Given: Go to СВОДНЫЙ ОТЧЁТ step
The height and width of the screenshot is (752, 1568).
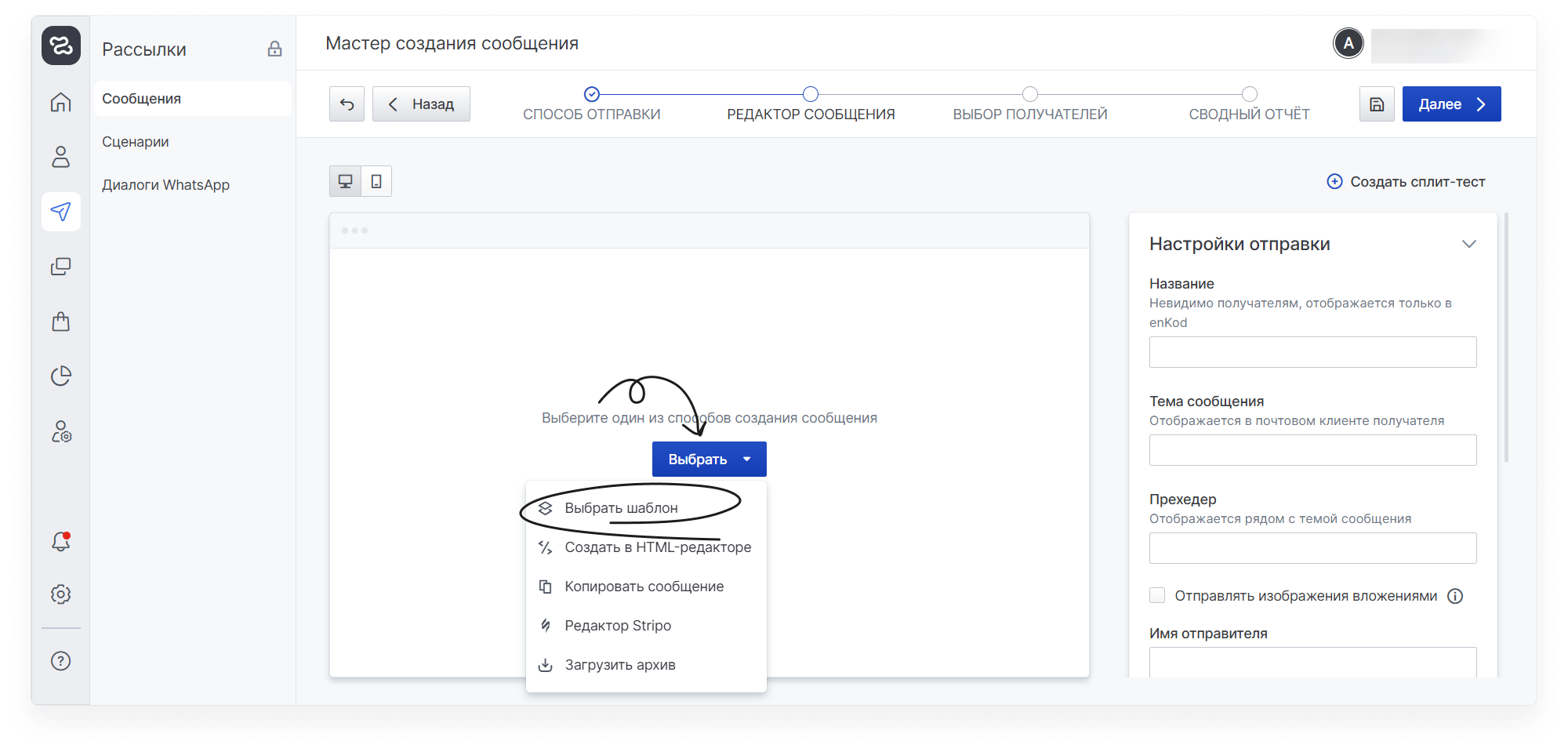Looking at the screenshot, I should pyautogui.click(x=1250, y=105).
